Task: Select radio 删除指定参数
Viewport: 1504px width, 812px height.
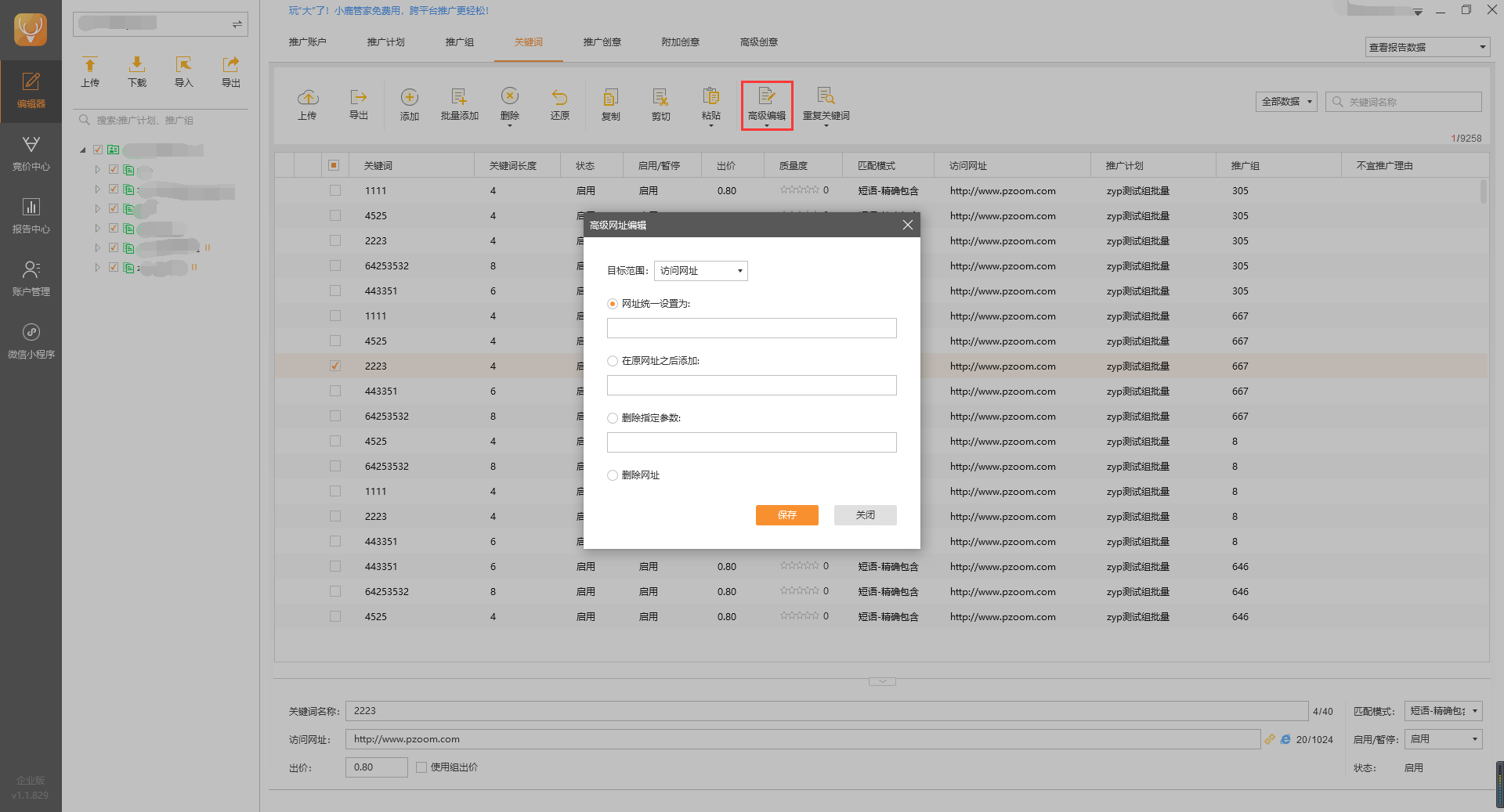Action: coord(613,418)
